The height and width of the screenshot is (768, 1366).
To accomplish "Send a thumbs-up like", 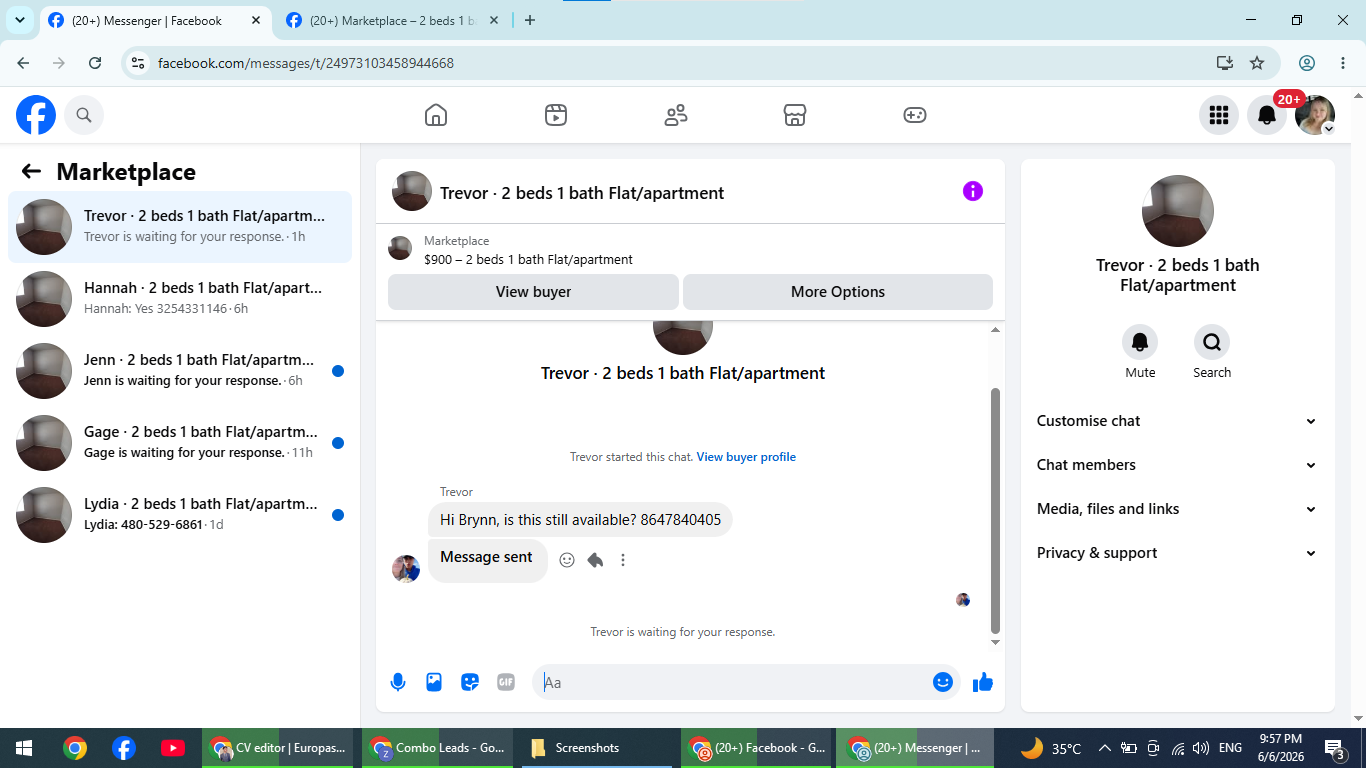I will point(983,682).
